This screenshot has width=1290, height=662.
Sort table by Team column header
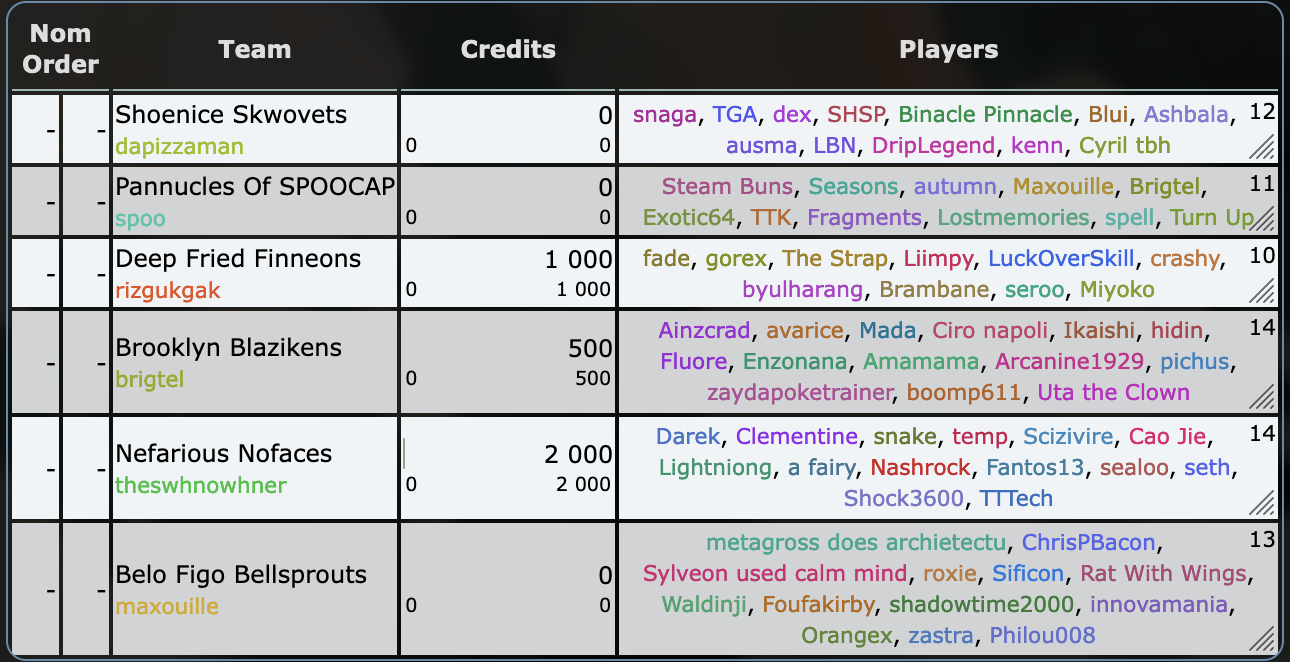pyautogui.click(x=255, y=49)
